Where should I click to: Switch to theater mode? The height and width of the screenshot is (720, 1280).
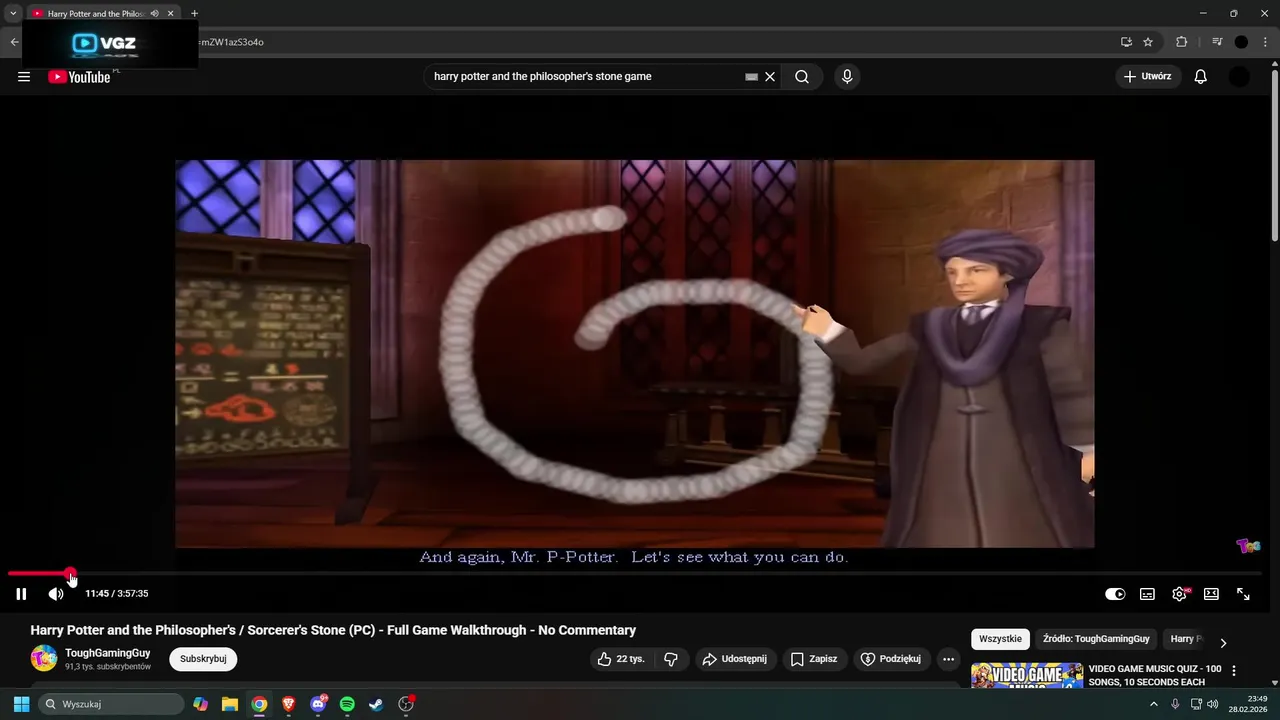(1211, 594)
